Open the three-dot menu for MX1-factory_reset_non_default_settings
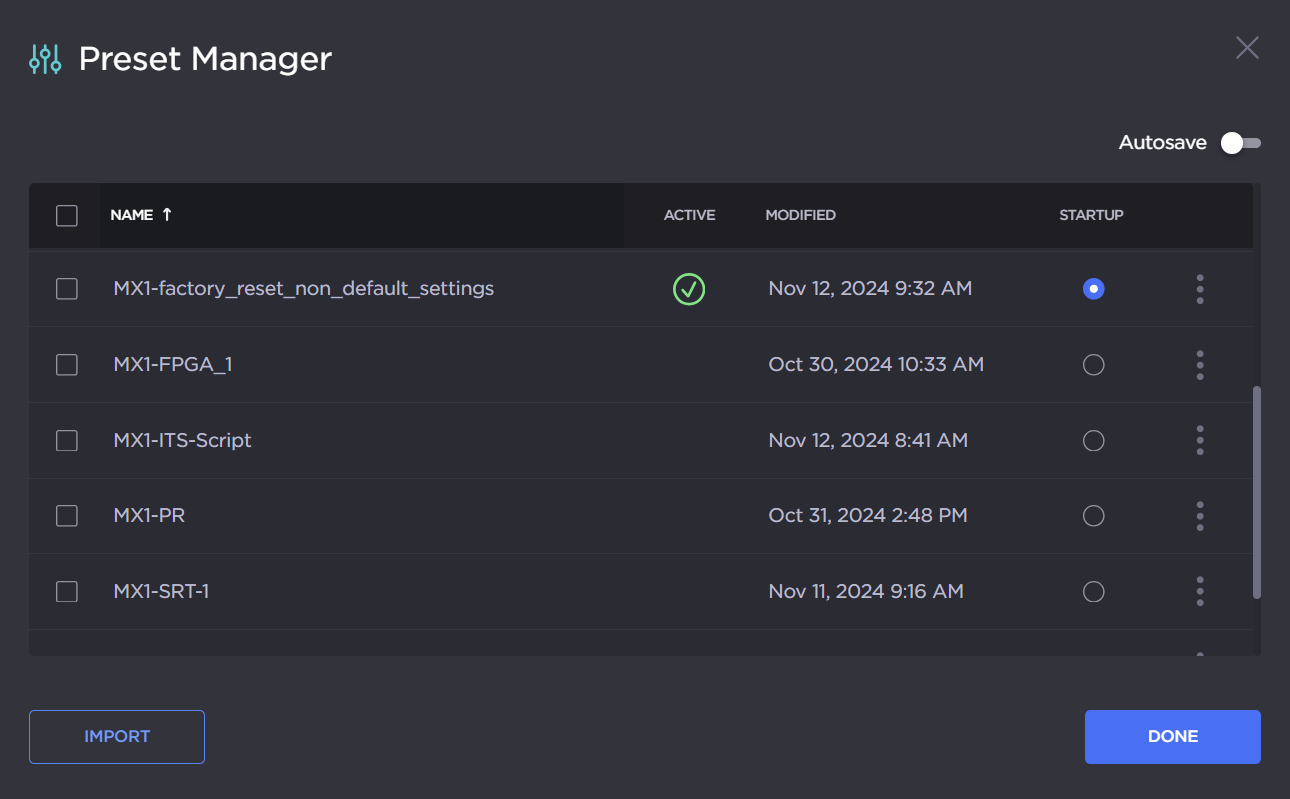Image resolution: width=1290 pixels, height=799 pixels. coord(1199,289)
